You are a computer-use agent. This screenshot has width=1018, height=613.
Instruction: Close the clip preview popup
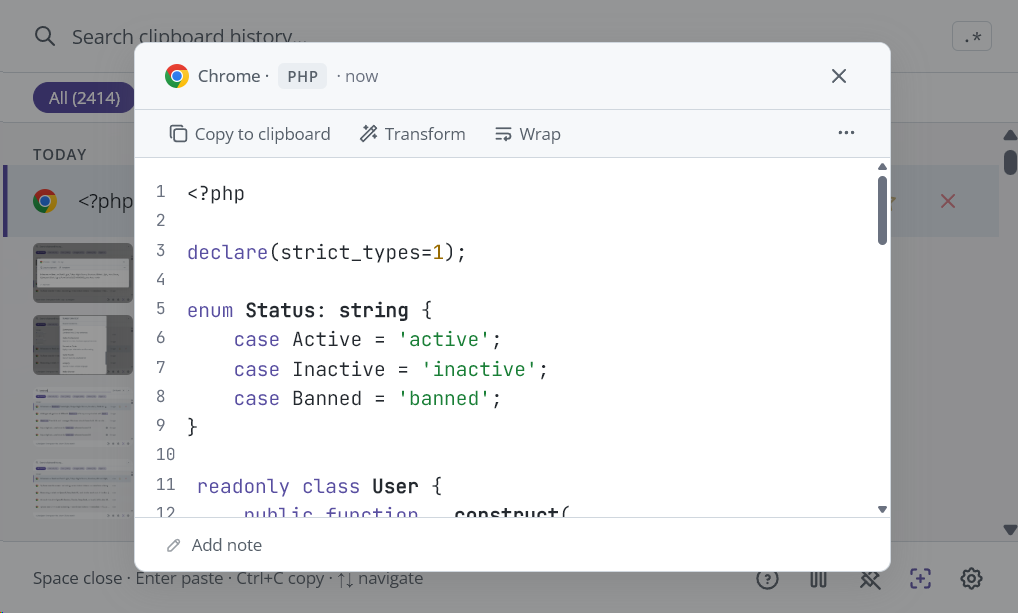coord(839,76)
